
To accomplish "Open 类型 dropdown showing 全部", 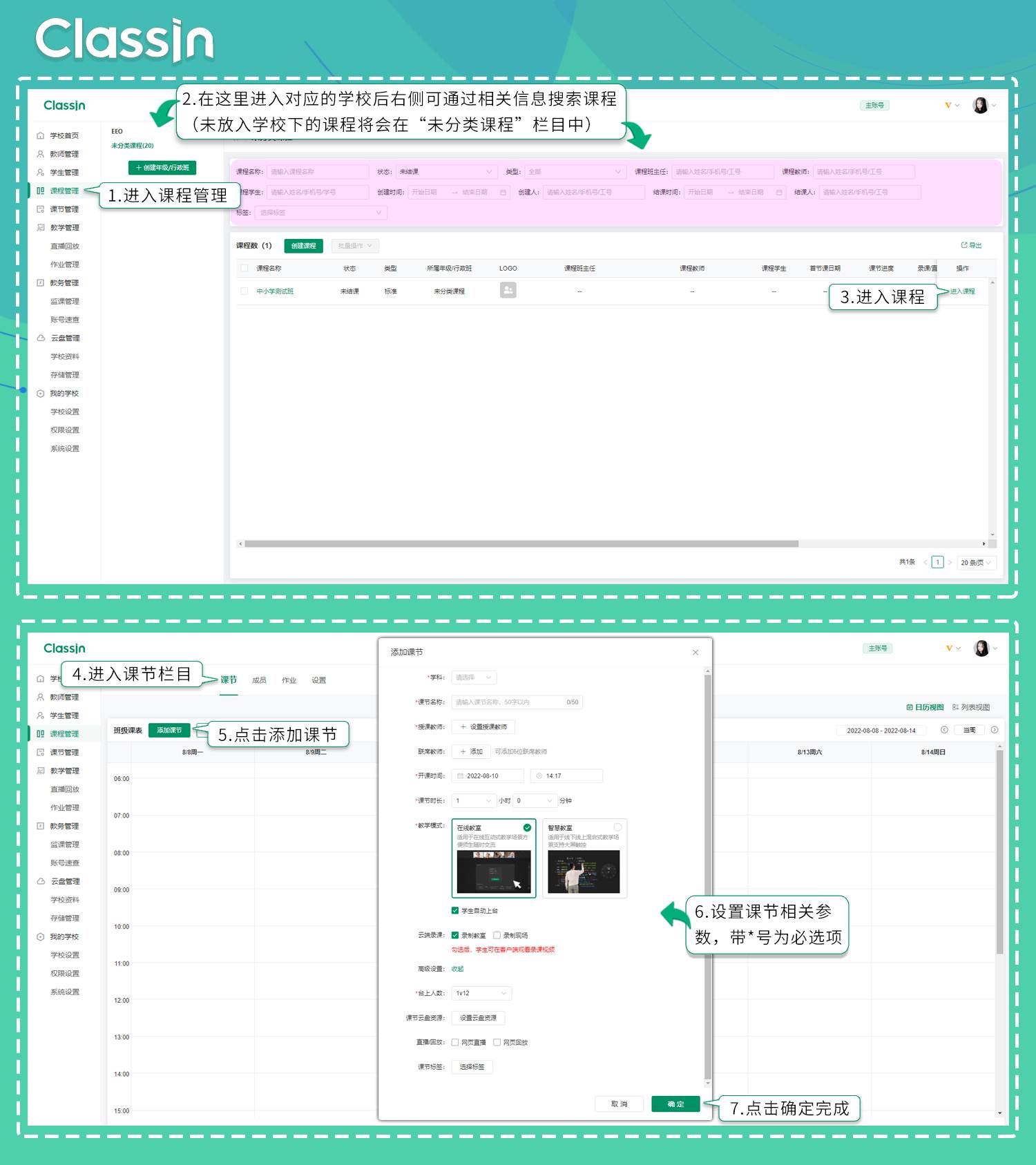I will pyautogui.click(x=575, y=171).
